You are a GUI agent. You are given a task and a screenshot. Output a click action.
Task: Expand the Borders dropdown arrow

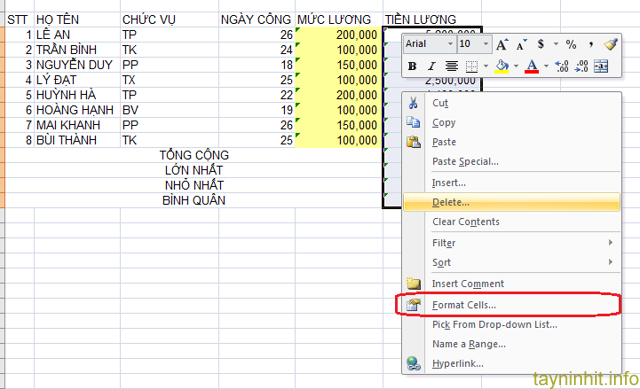click(486, 66)
